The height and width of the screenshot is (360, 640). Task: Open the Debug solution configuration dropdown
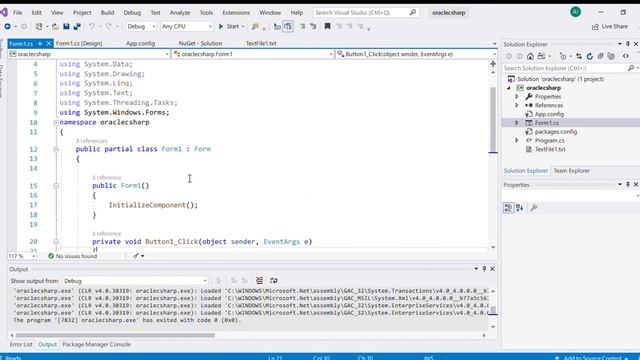pyautogui.click(x=141, y=27)
